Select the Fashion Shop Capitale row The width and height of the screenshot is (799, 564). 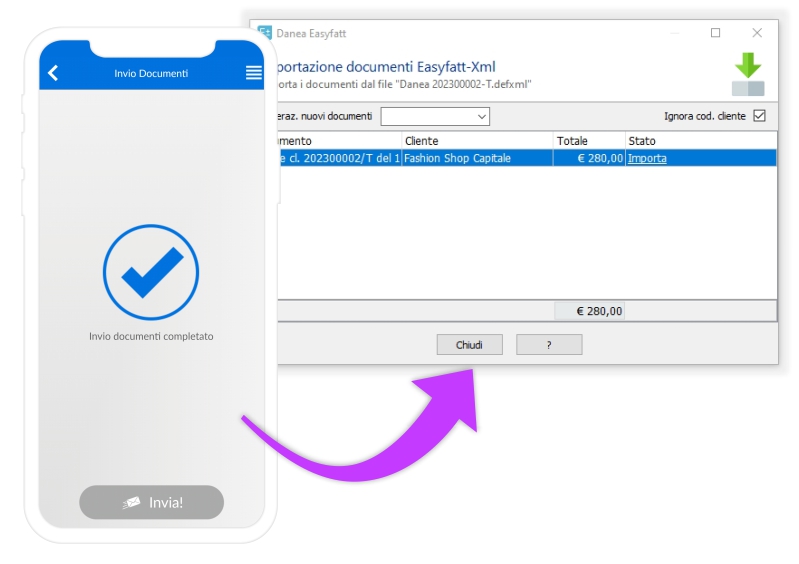pyautogui.click(x=477, y=158)
